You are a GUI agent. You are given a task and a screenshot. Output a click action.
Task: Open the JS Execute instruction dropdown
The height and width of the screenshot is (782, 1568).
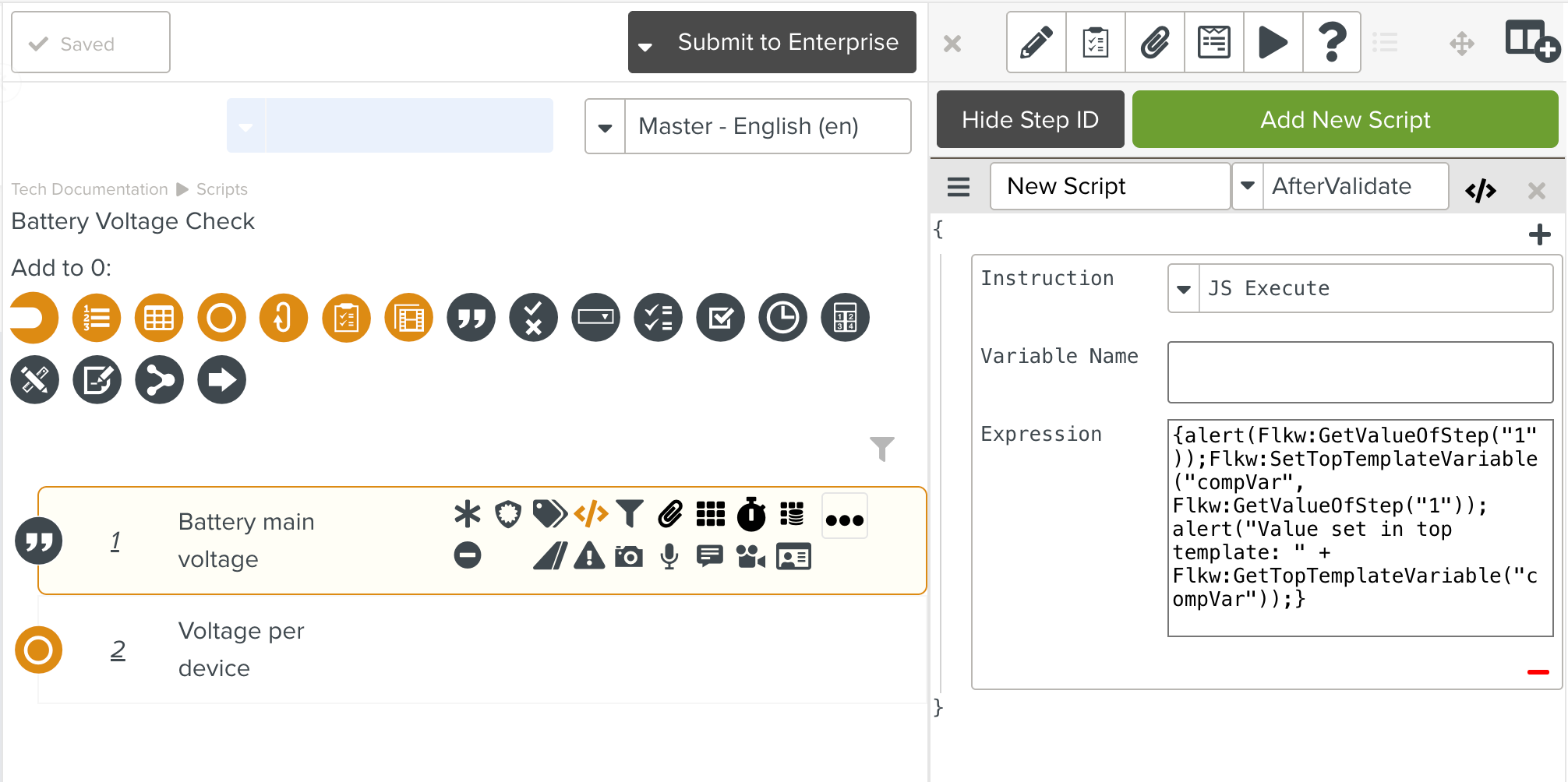point(1183,288)
